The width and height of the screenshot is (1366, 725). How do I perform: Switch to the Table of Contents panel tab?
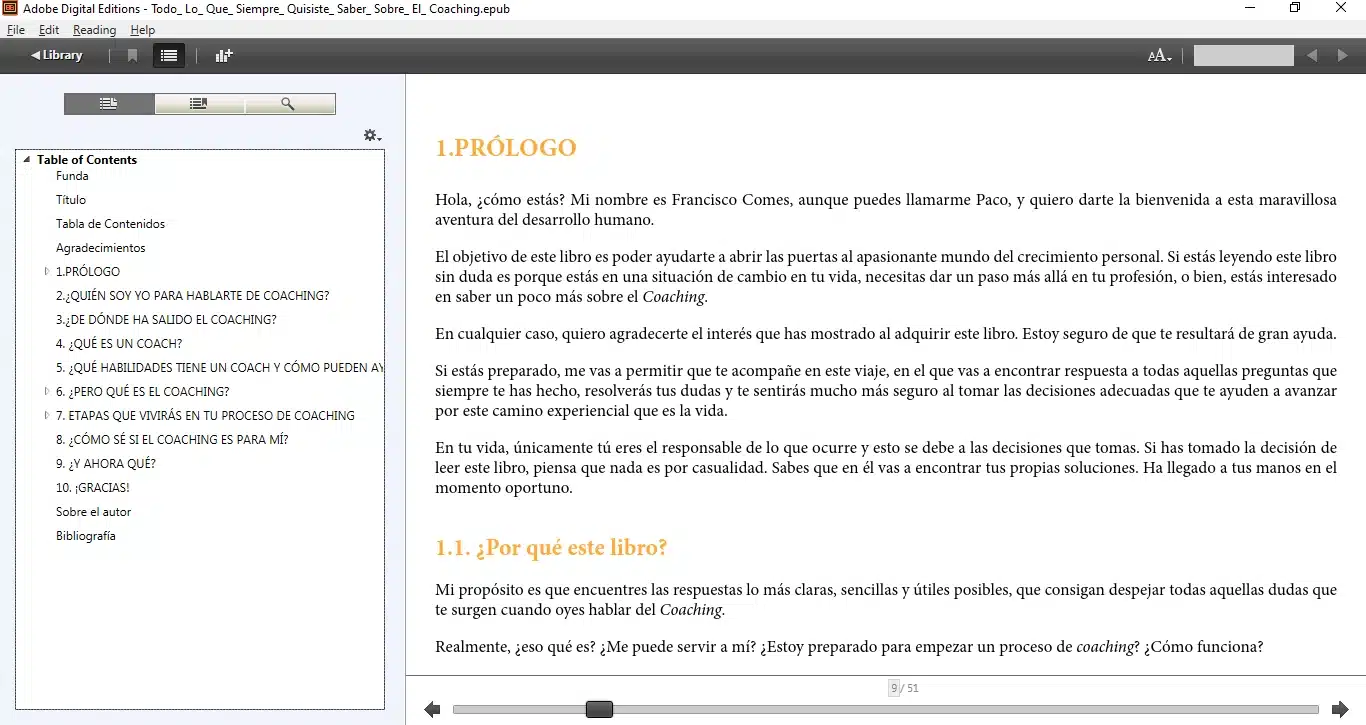click(109, 104)
